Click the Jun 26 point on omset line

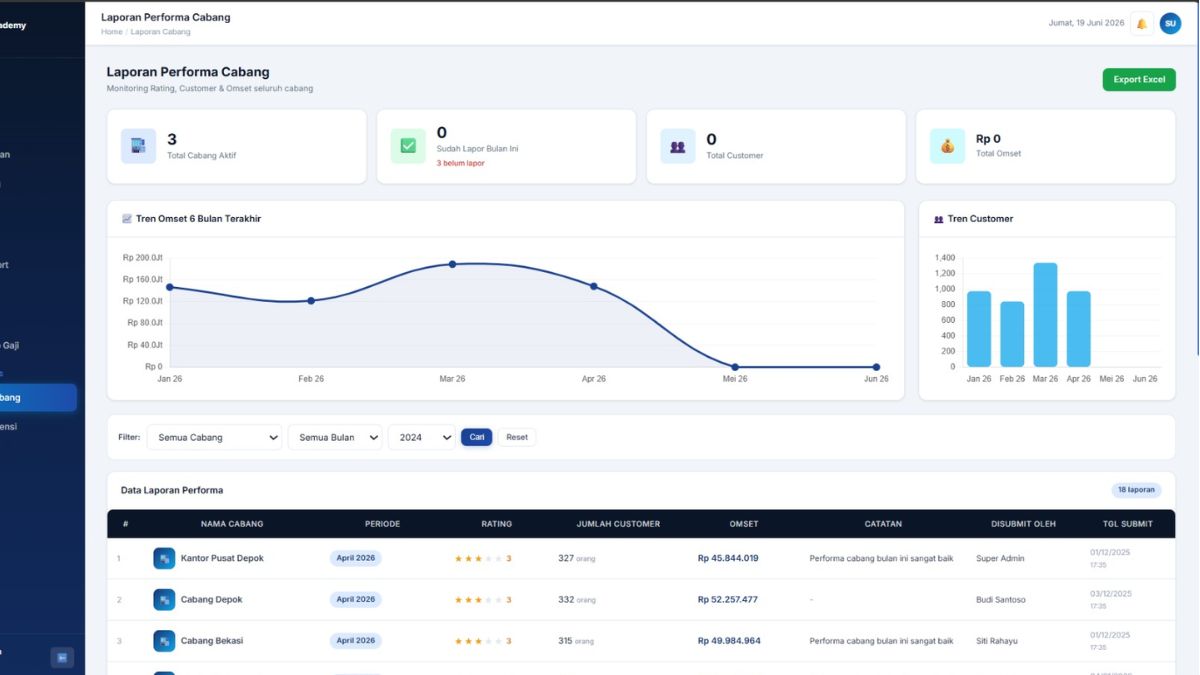click(876, 367)
